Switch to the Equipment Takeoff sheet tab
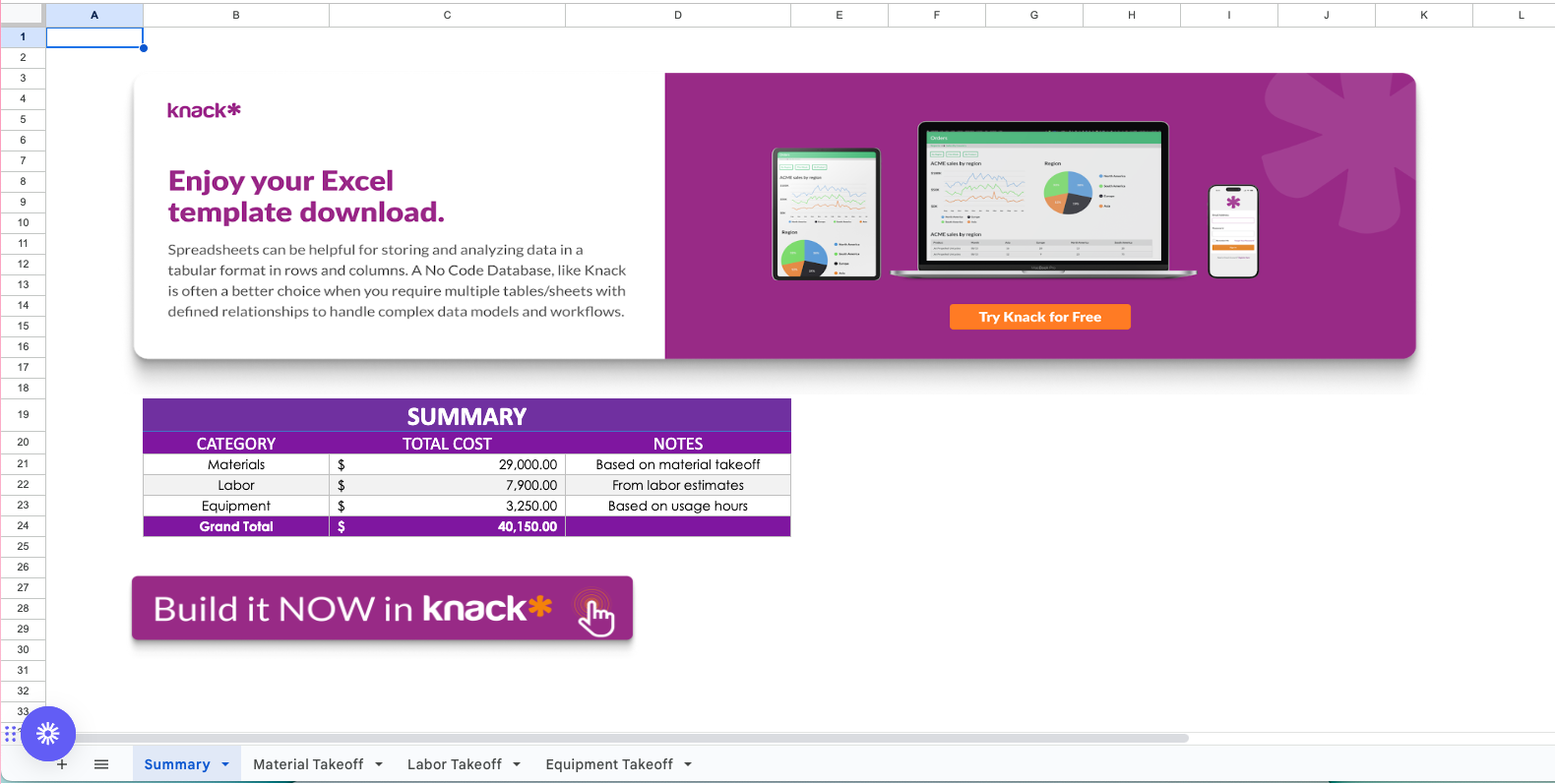1555x784 pixels. click(x=609, y=764)
